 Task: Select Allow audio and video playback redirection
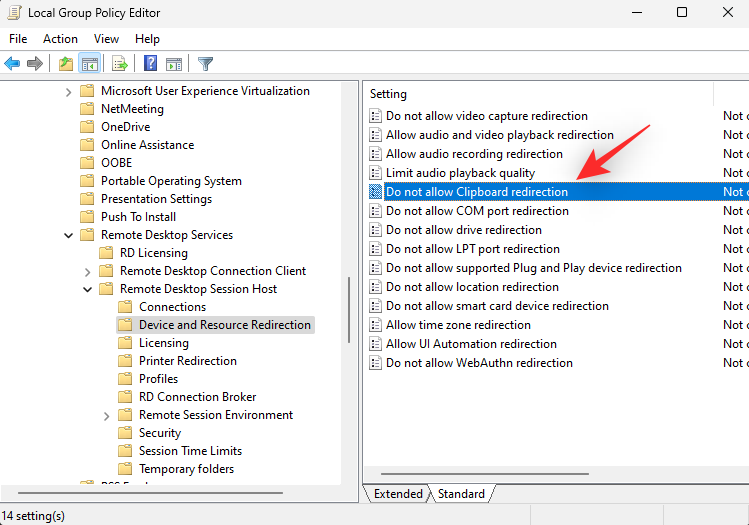click(x=500, y=135)
